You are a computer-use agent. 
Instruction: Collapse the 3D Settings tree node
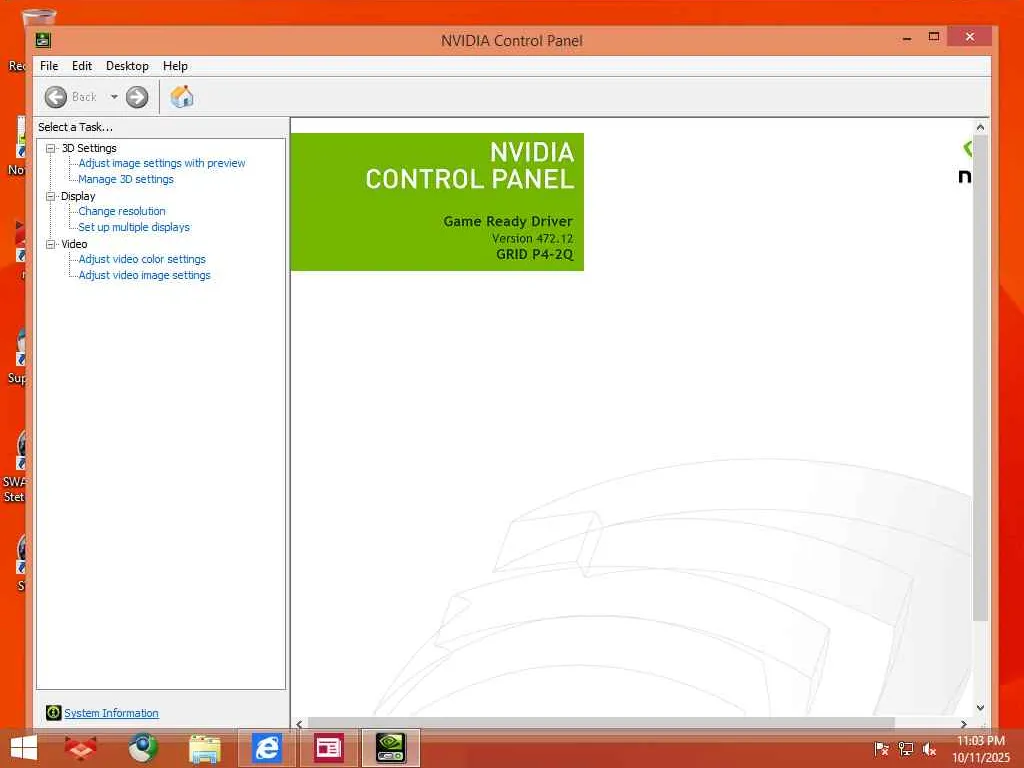50,148
